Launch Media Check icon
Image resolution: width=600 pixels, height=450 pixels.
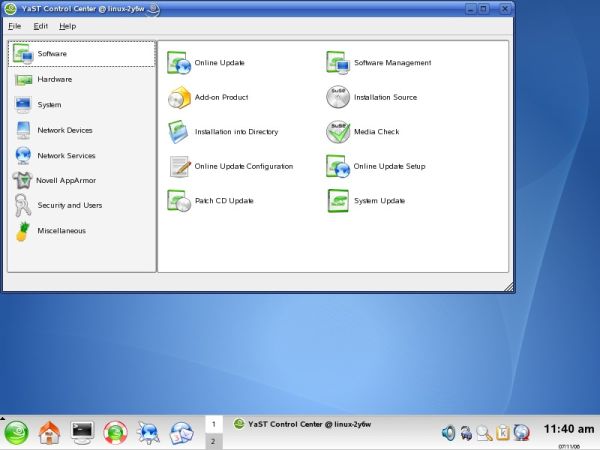coord(338,132)
